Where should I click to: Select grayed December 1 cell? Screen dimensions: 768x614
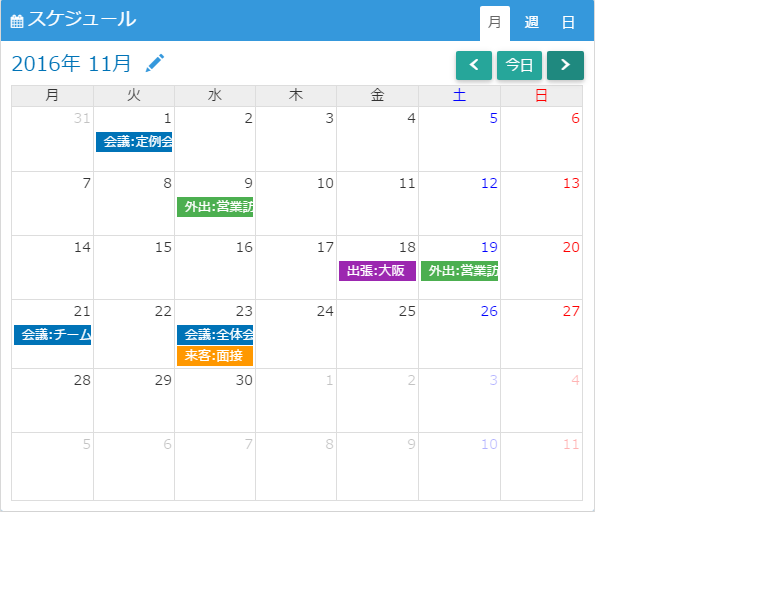(296, 401)
